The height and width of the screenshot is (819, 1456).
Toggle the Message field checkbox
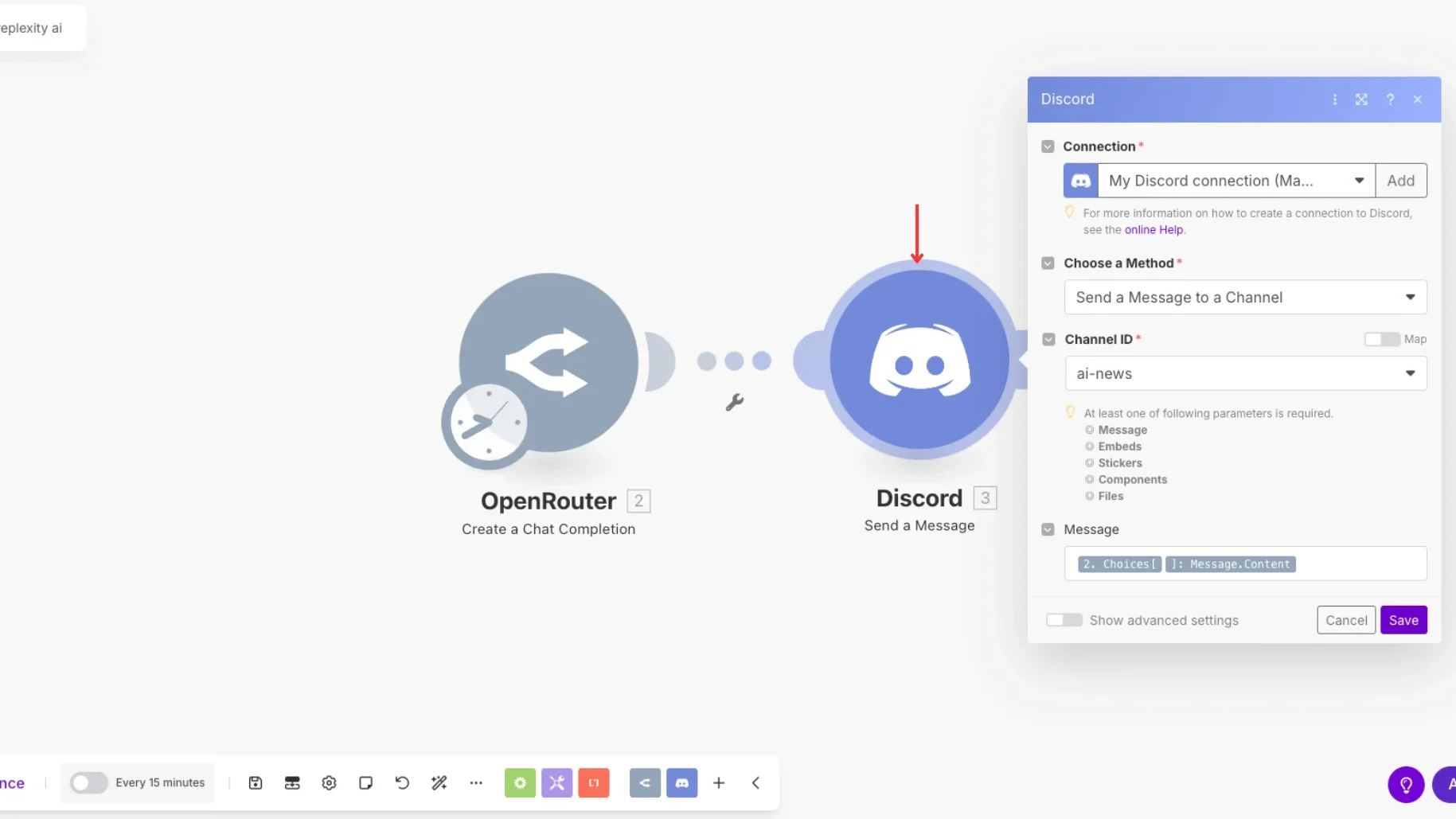coord(1048,529)
